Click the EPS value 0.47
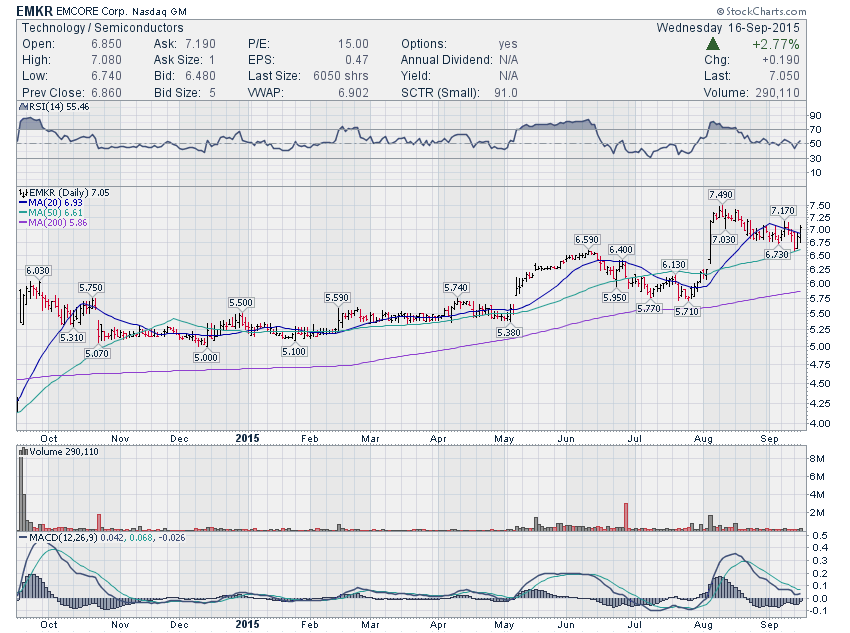Viewport: 850px width, 633px height. point(357,60)
